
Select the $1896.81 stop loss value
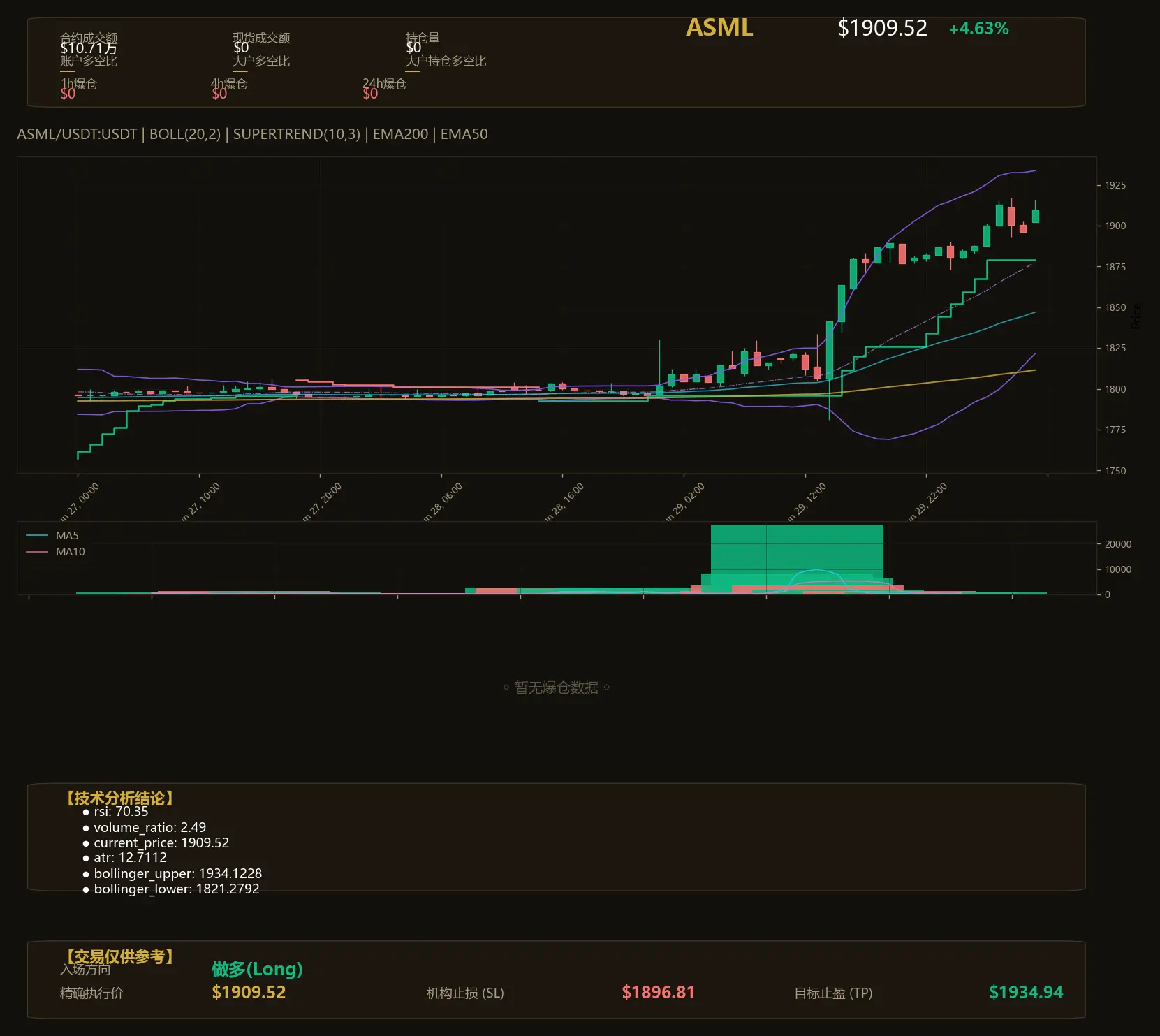[659, 993]
